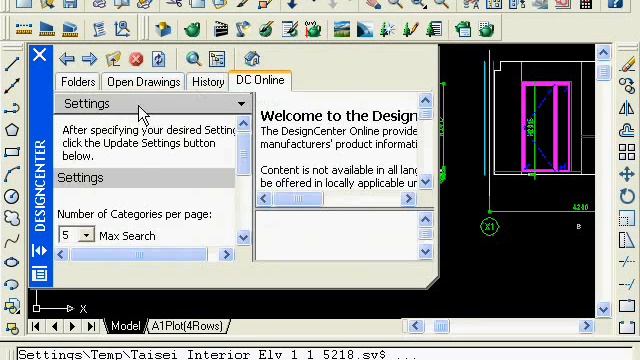Click the drawing area scroll-down arrow
The height and width of the screenshot is (360, 640).
click(x=603, y=309)
